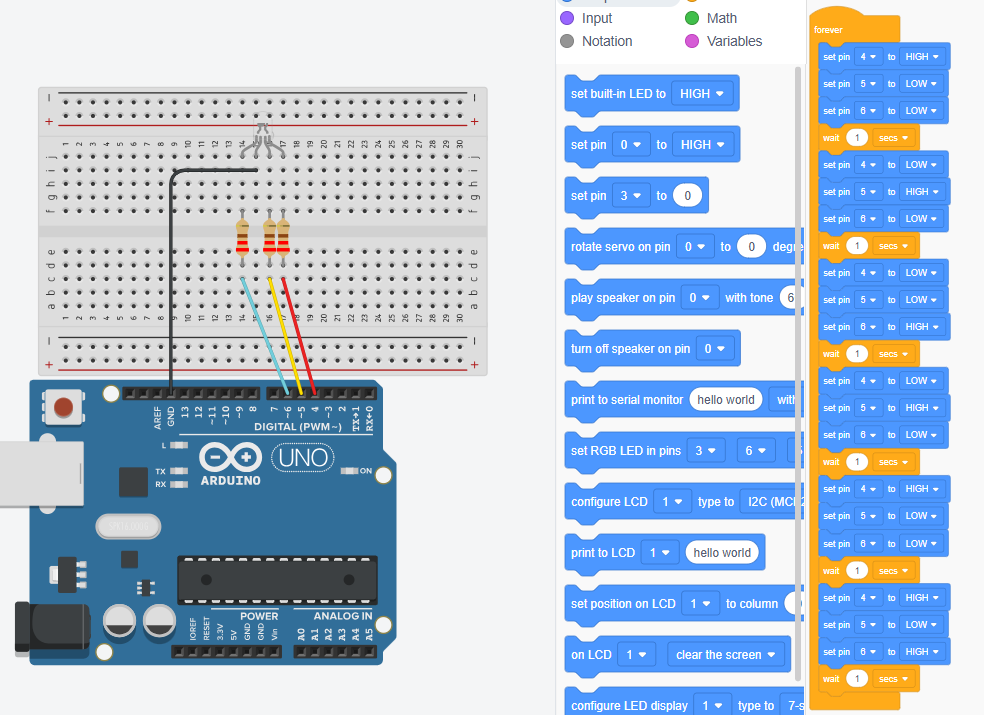The image size is (984, 715).
Task: Click the blocks palette vertical scrollbar
Action: (x=797, y=300)
